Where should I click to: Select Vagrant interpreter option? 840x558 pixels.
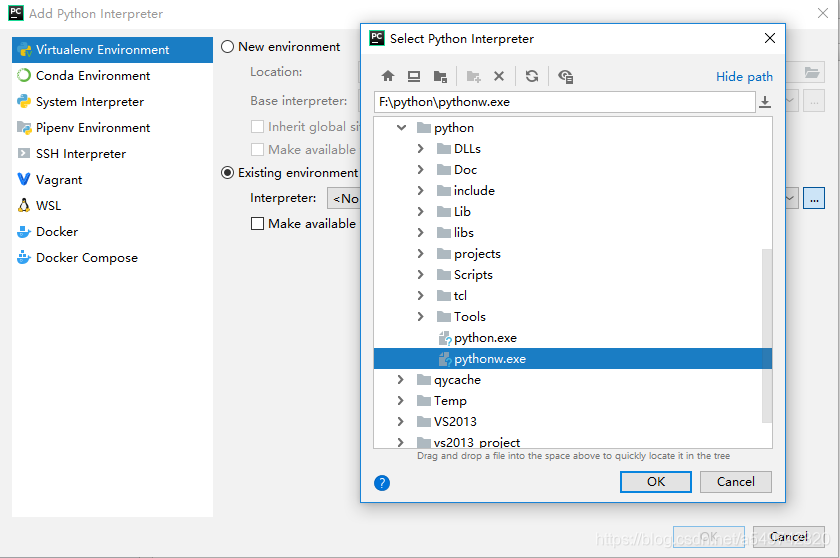point(112,179)
